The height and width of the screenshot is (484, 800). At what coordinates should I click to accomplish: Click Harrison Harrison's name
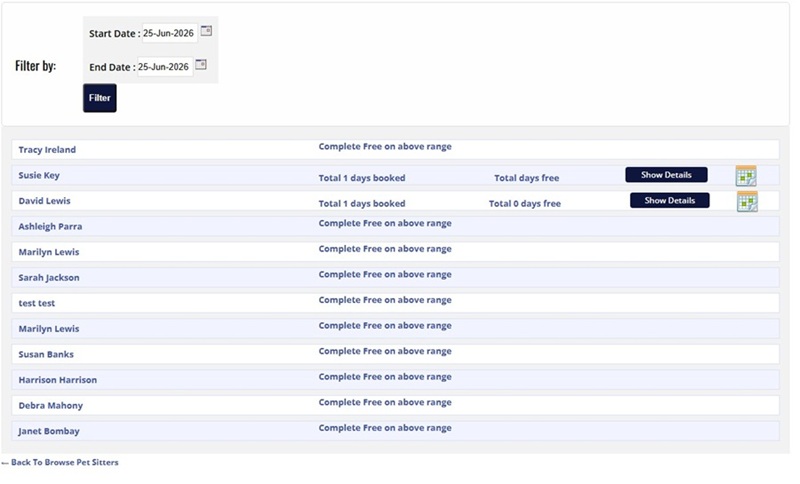[x=58, y=380]
